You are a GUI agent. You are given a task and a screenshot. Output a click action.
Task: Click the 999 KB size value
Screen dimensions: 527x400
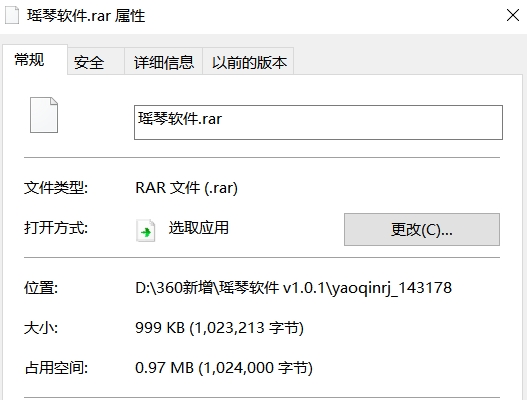click(219, 328)
